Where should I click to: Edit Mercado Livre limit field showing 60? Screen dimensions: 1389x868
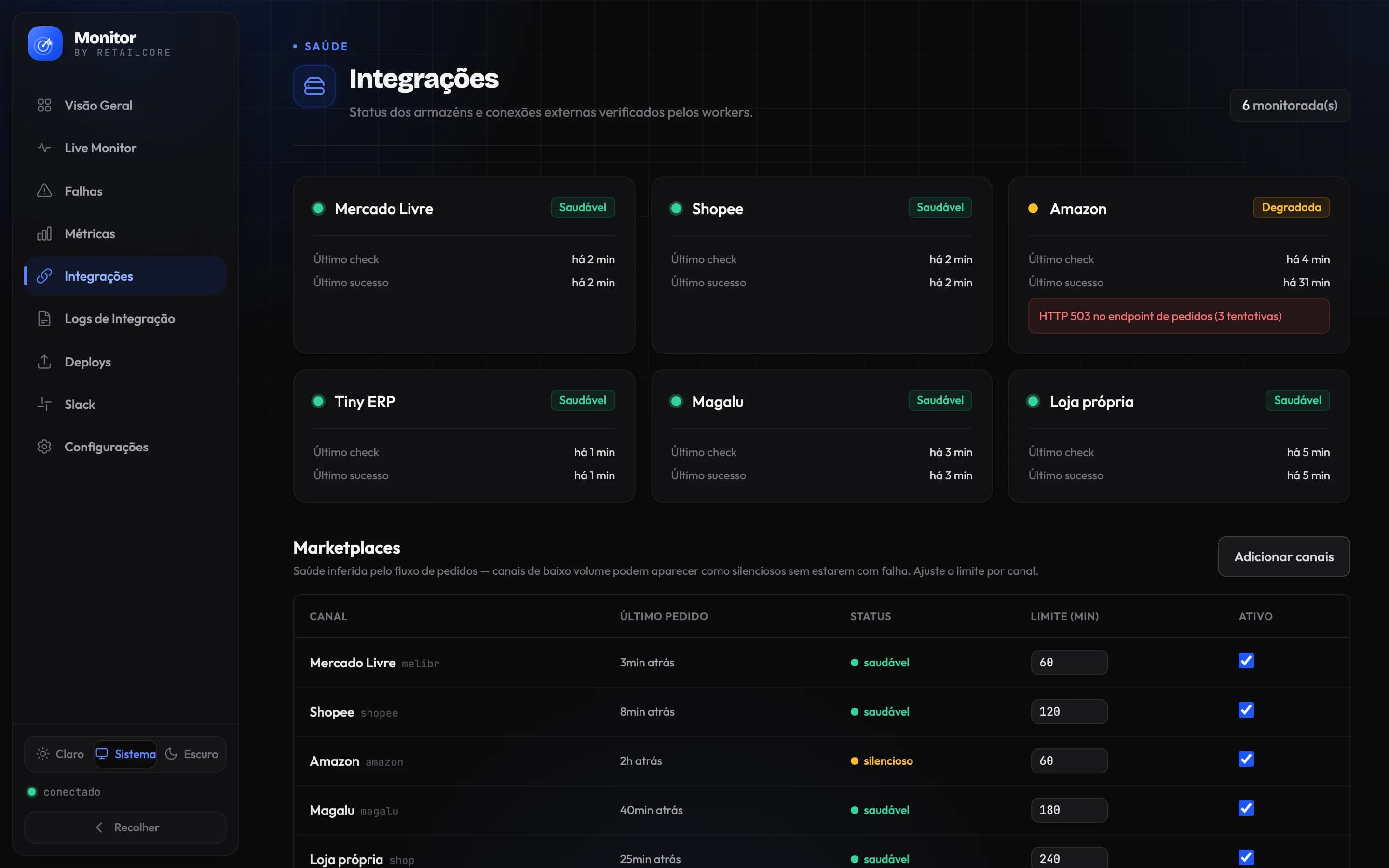point(1069,663)
